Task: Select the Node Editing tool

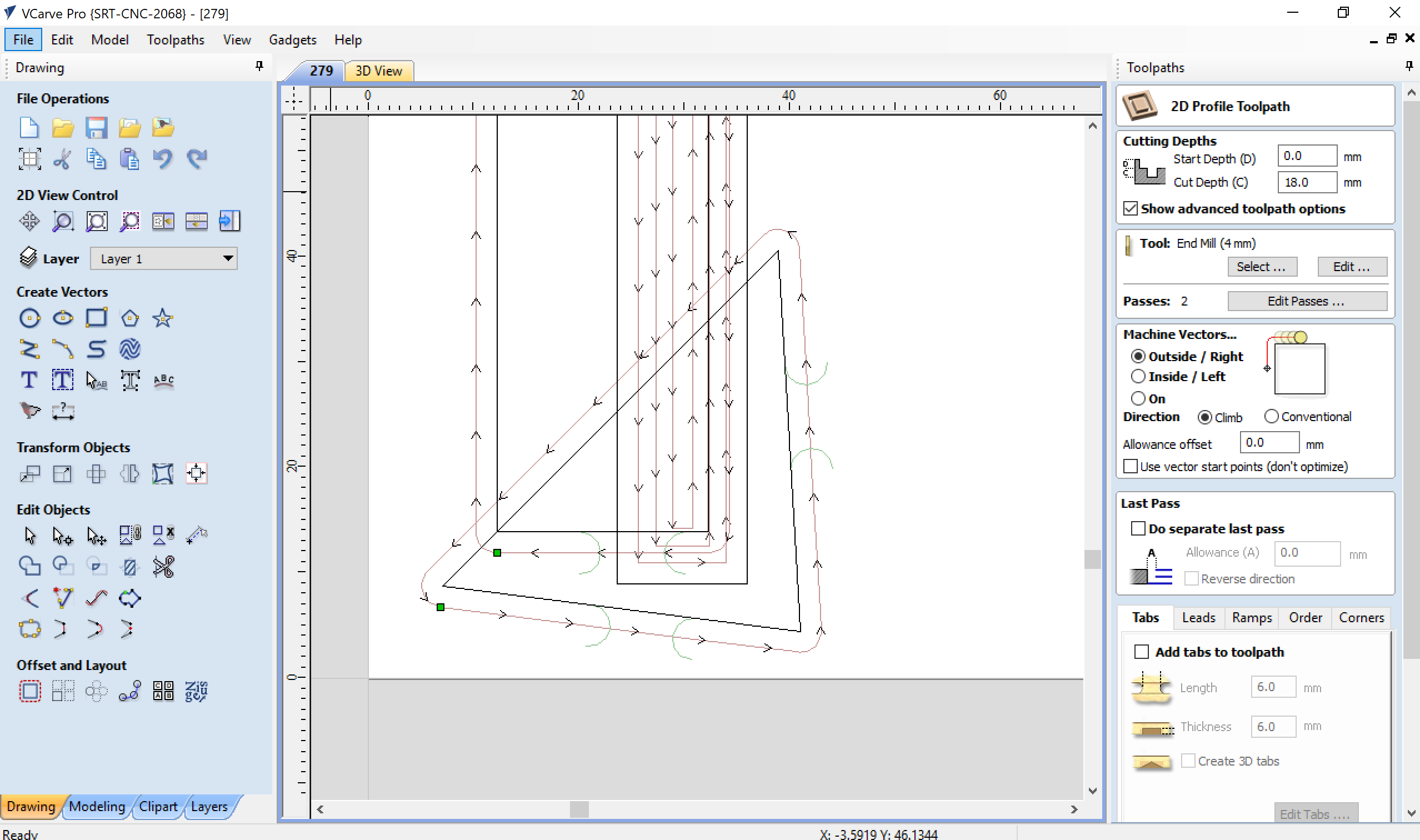Action: [62, 535]
